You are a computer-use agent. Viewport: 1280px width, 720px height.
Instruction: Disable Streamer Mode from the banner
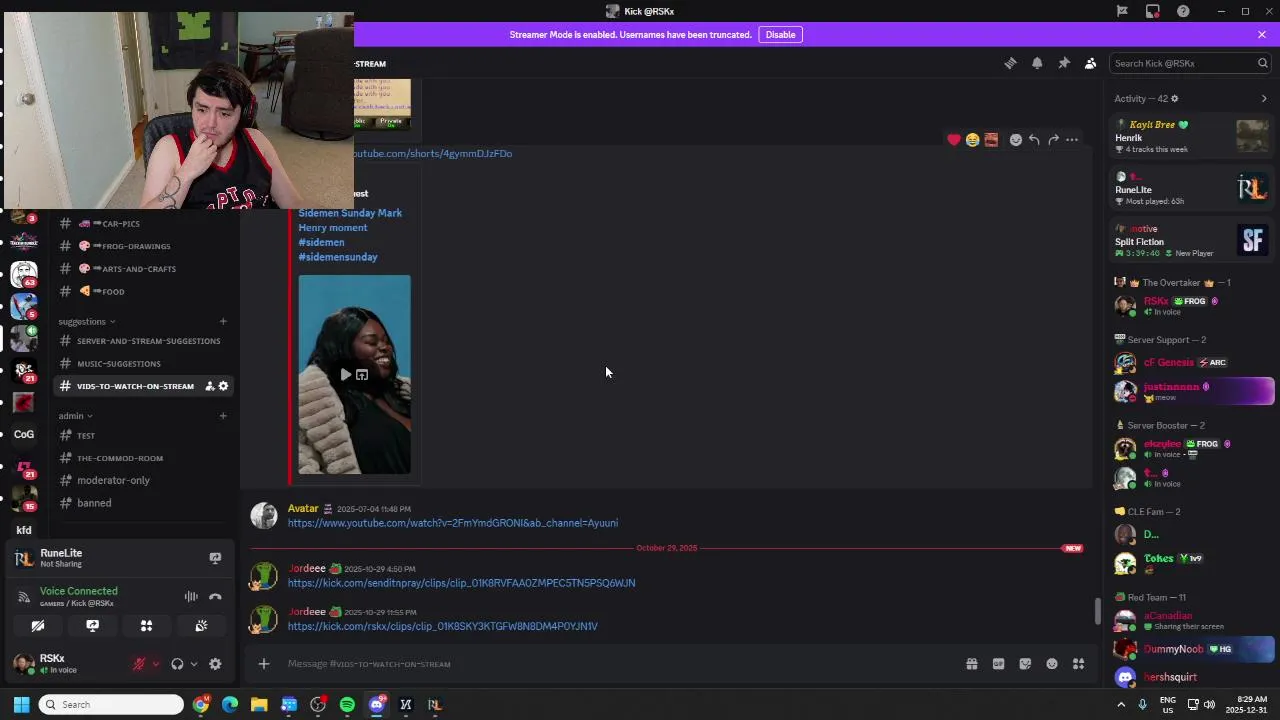(780, 34)
